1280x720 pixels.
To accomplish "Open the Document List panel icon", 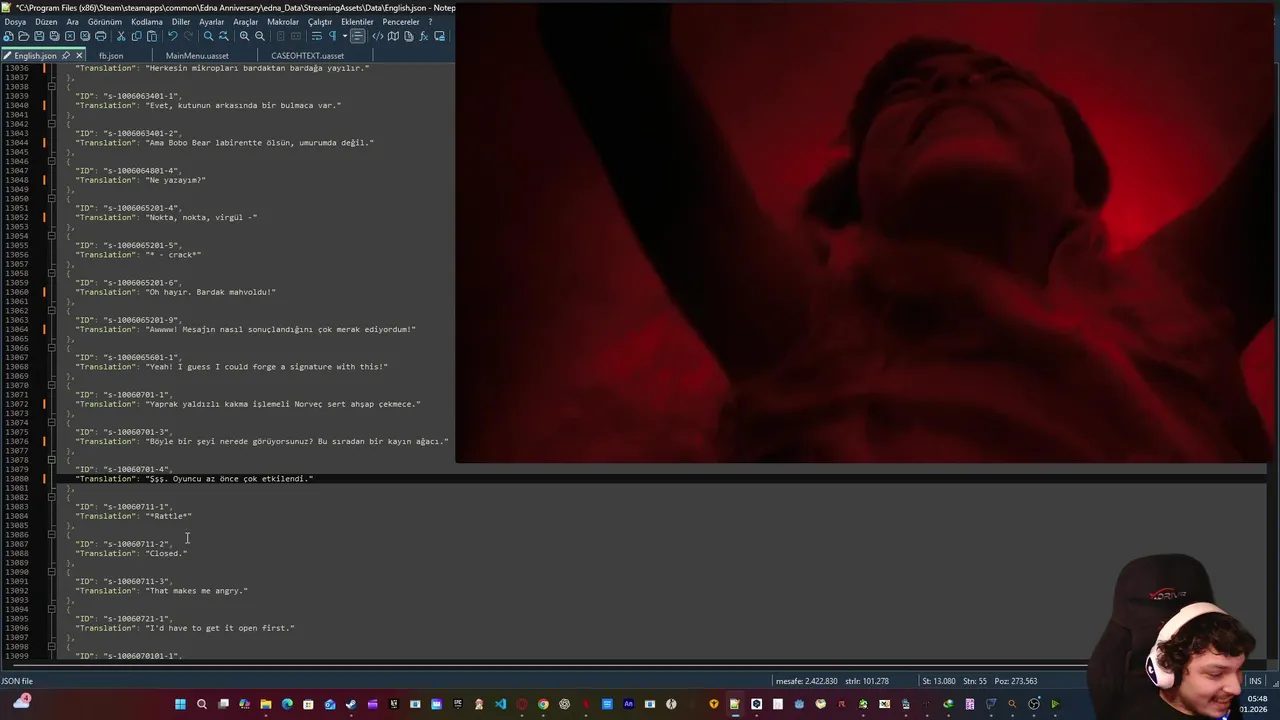I will click(408, 36).
